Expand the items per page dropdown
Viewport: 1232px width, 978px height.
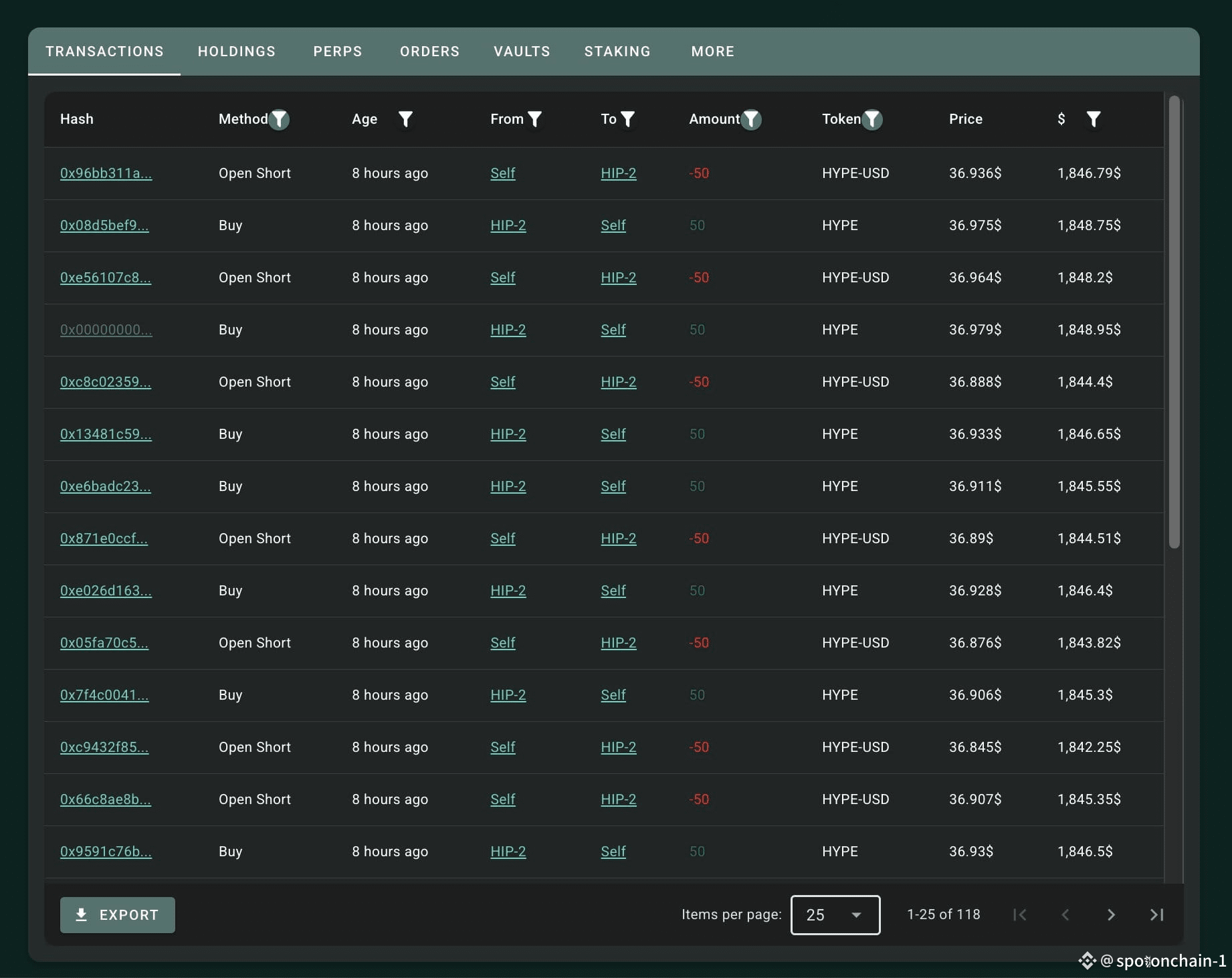click(x=835, y=914)
